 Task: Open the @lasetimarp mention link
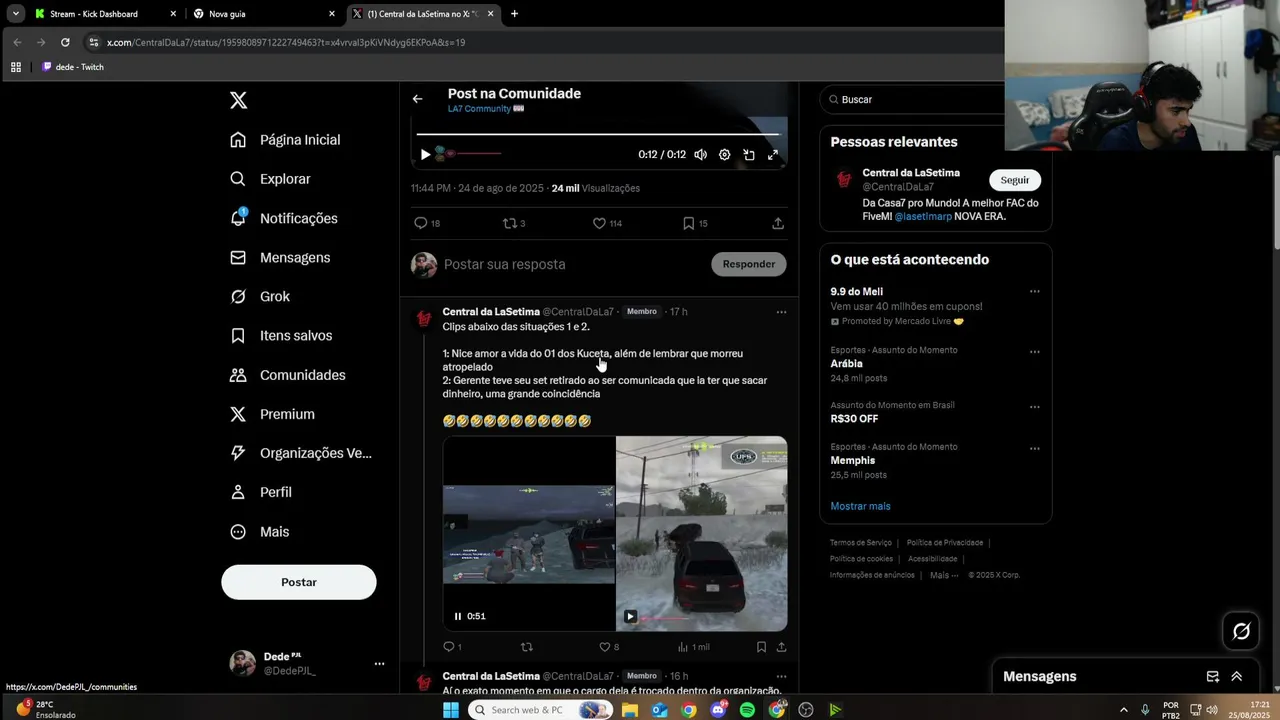pos(923,216)
